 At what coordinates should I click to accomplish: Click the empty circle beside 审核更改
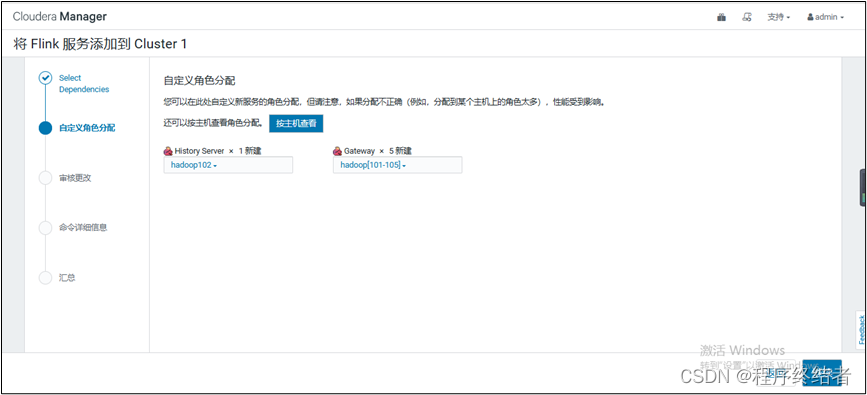(x=45, y=178)
